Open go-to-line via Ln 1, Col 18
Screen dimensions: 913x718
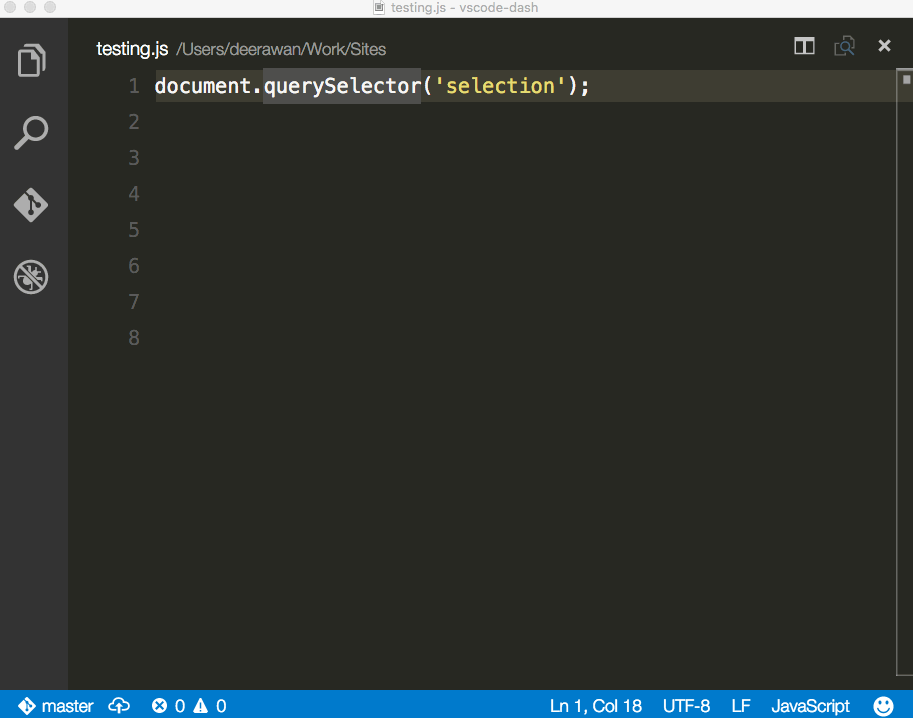(595, 706)
